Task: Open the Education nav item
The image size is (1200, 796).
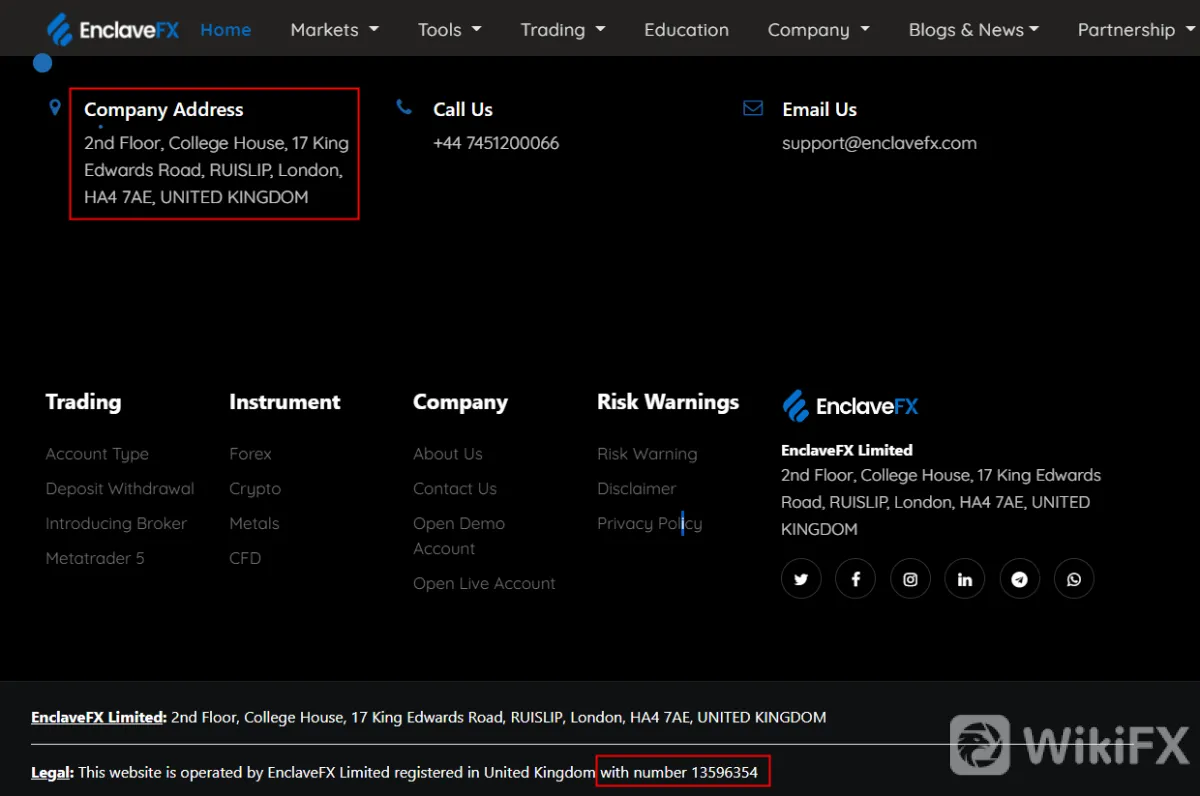Action: click(686, 29)
